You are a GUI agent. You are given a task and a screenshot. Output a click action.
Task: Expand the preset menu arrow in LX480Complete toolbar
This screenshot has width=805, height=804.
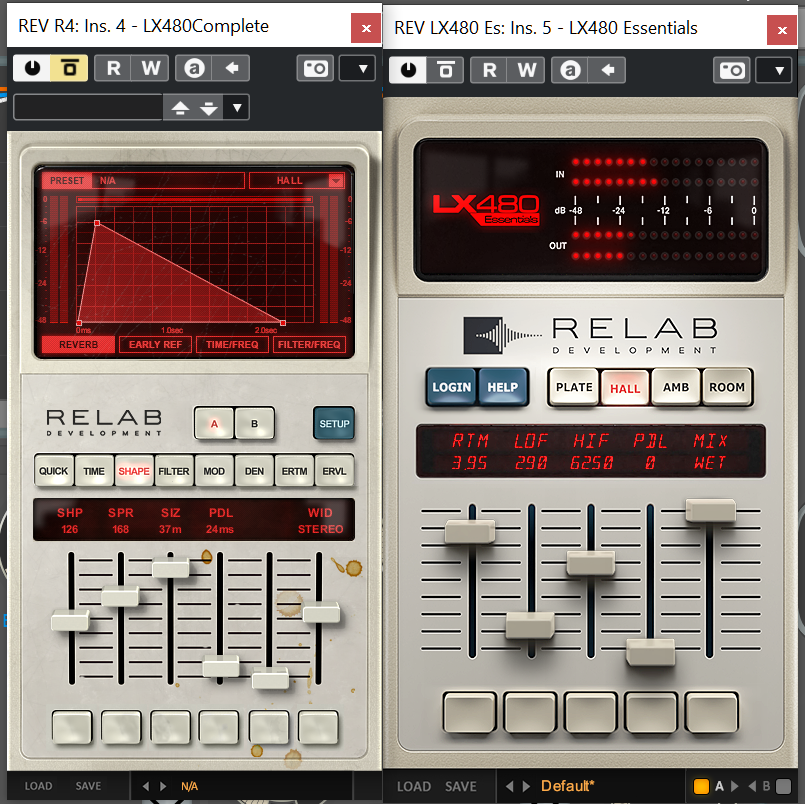tap(237, 107)
